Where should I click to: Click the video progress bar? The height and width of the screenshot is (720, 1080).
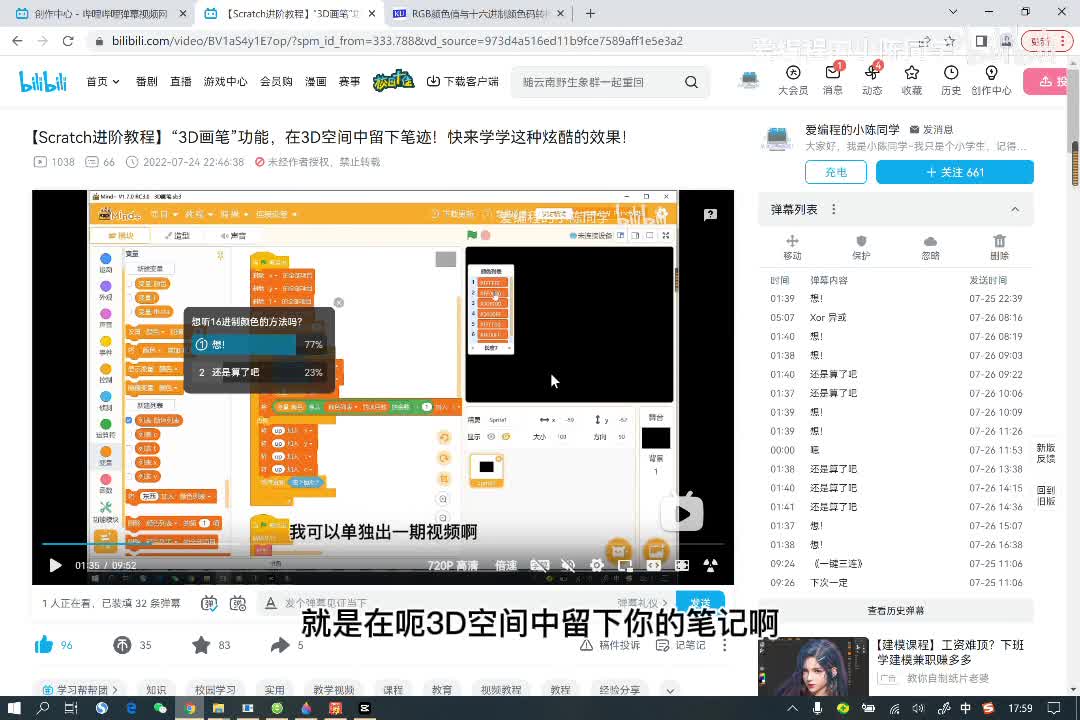tap(382, 544)
